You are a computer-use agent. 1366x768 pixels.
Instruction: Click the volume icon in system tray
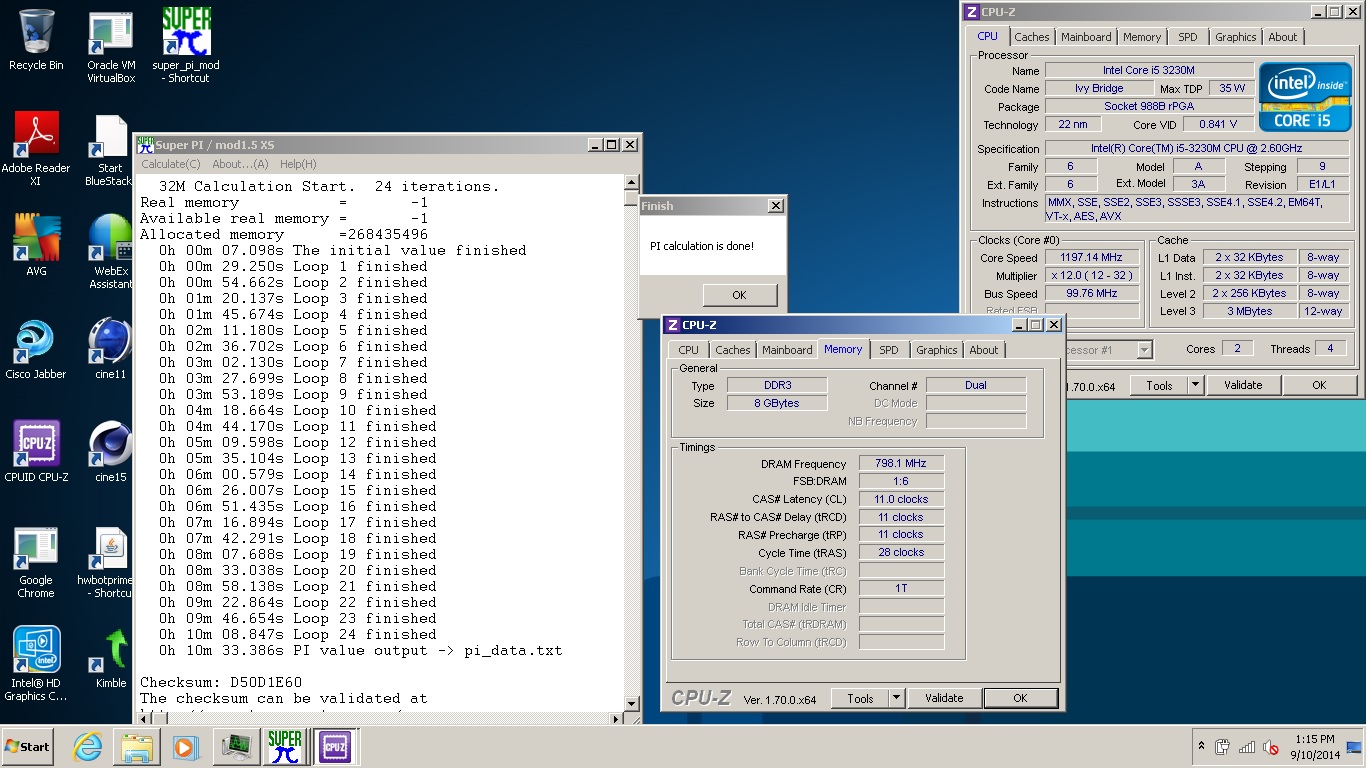click(1271, 747)
